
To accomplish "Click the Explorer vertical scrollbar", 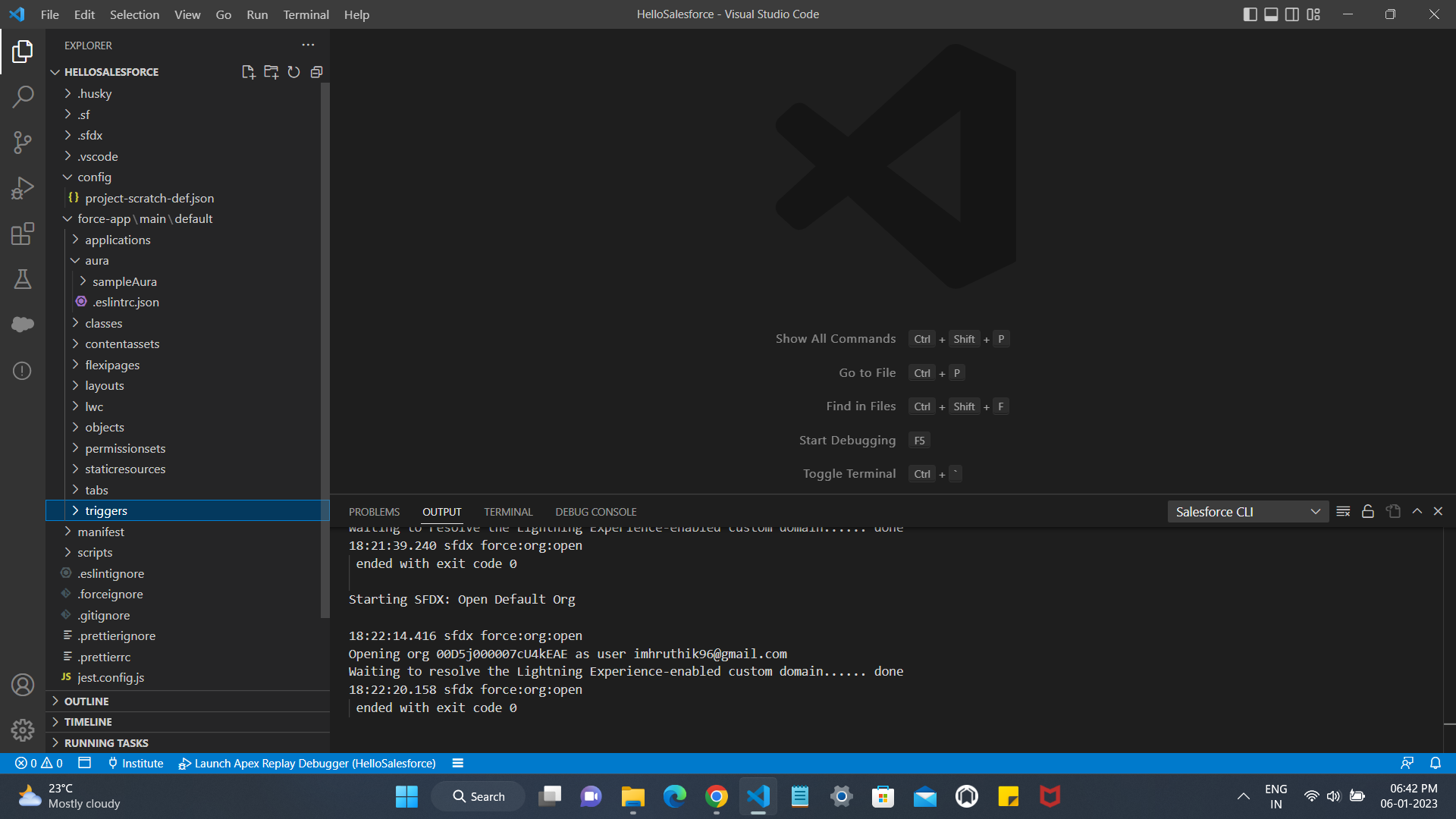I will pos(325,349).
